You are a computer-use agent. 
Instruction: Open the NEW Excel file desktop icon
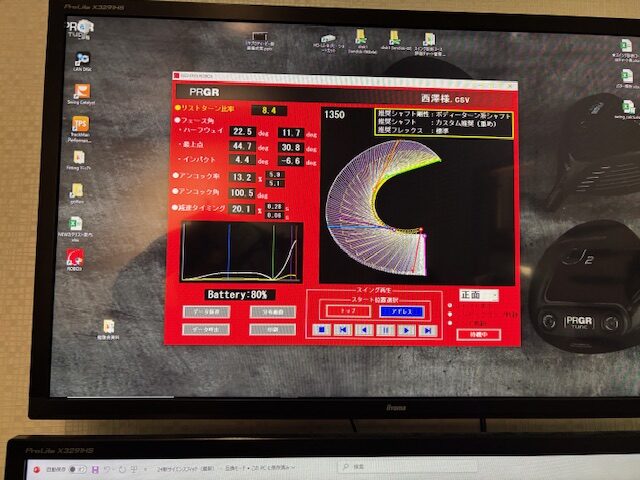point(76,229)
